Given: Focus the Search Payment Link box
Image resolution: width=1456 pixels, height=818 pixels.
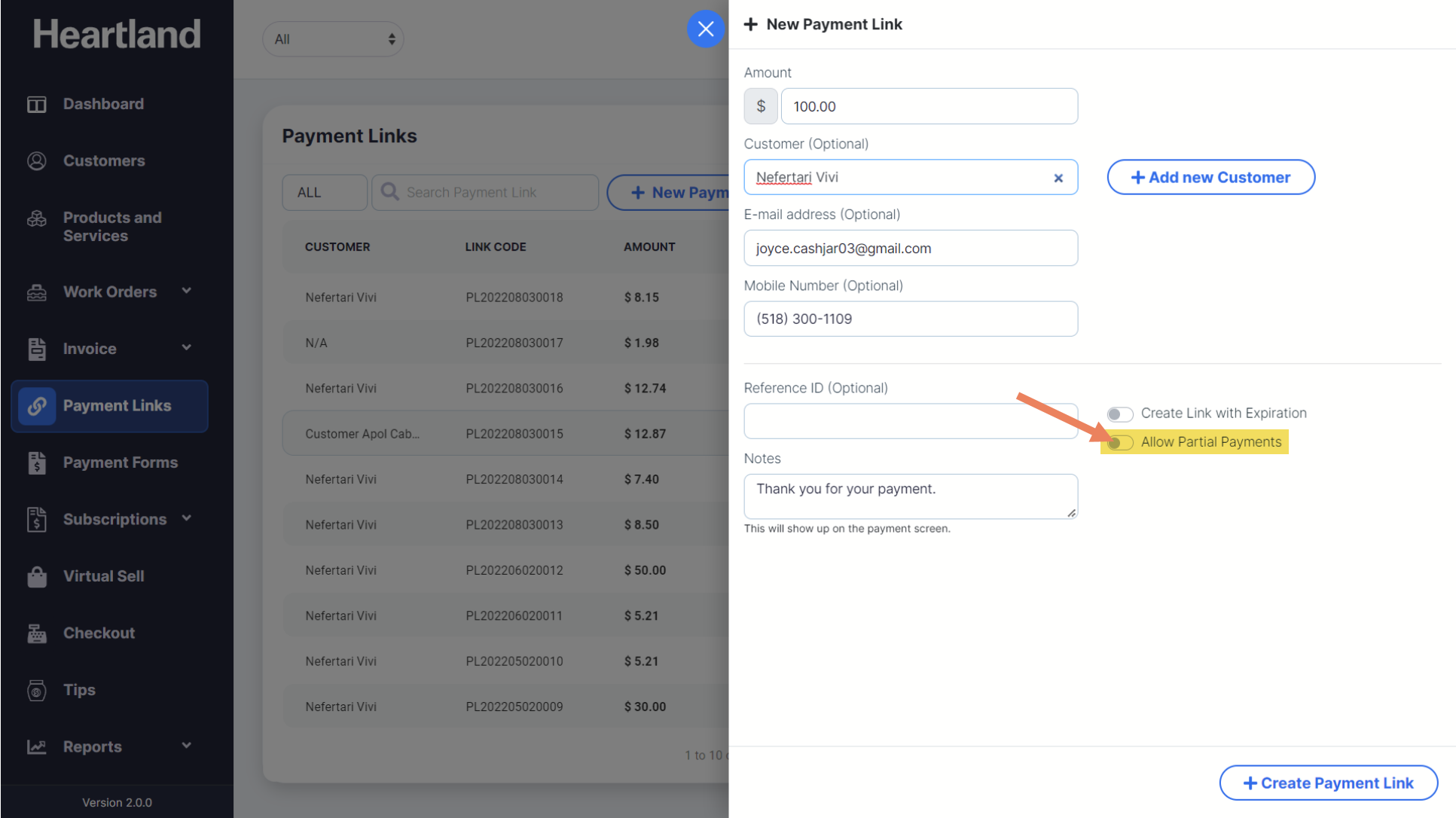Looking at the screenshot, I should 485,192.
